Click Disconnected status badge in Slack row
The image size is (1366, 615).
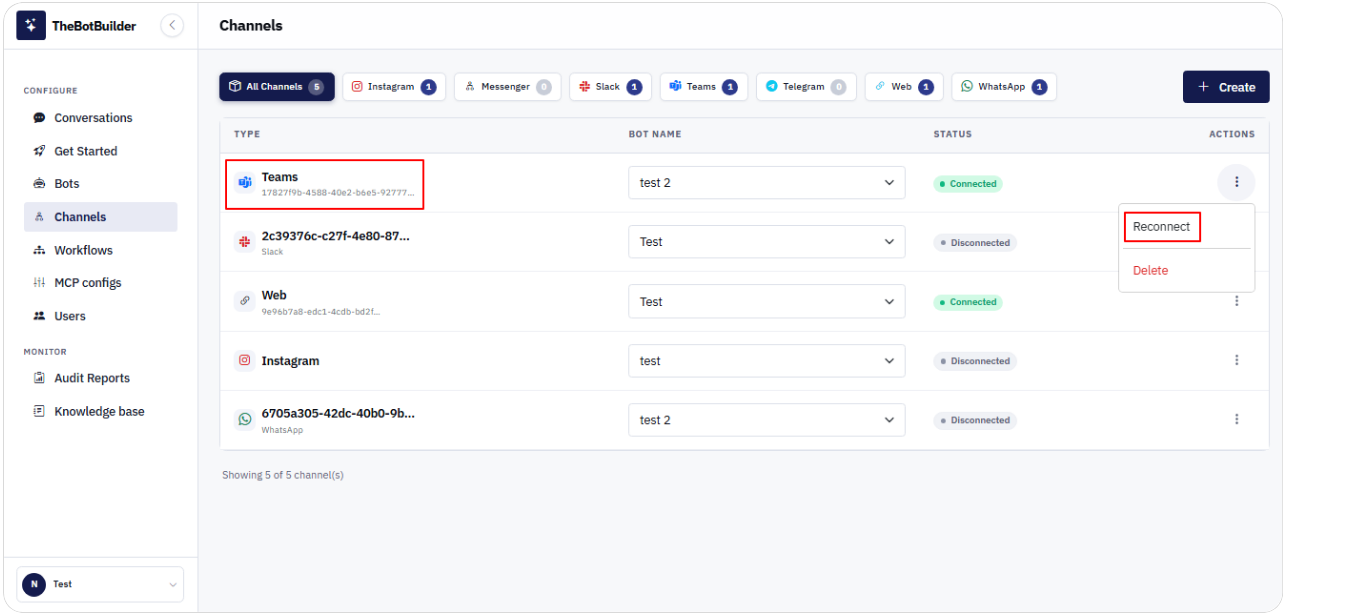[975, 243]
